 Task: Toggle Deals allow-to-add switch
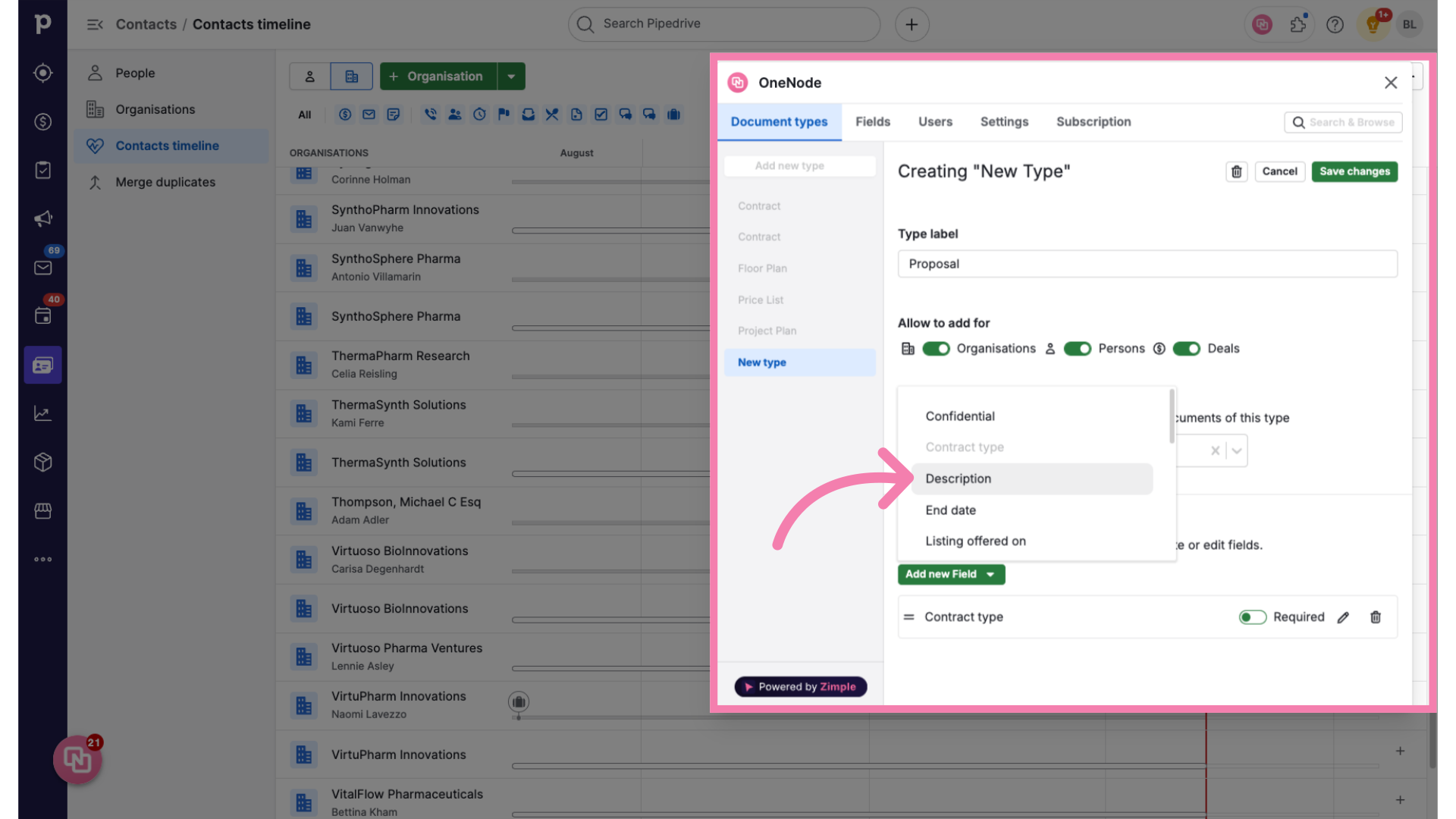point(1186,349)
